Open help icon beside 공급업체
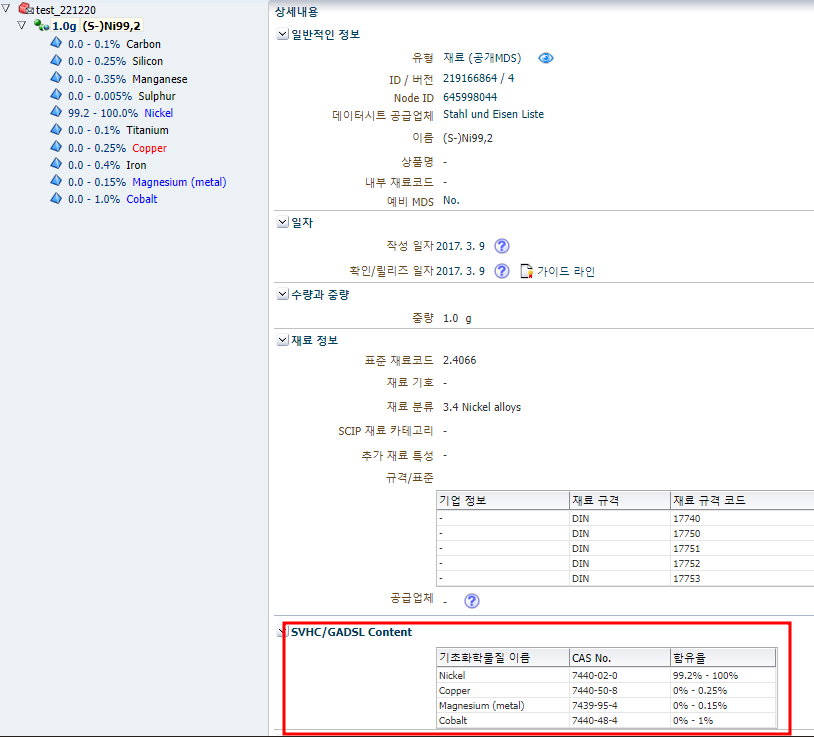 pyautogui.click(x=471, y=600)
